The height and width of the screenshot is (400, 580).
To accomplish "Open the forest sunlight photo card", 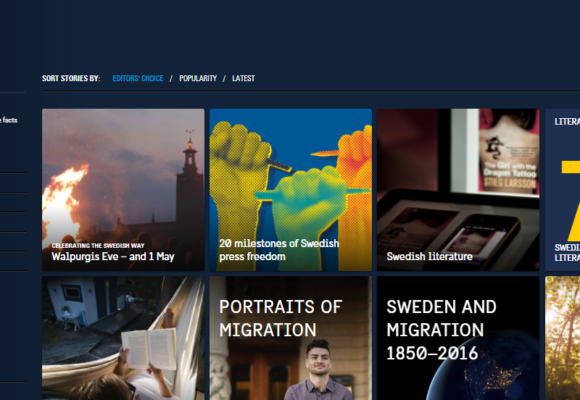I will pyautogui.click(x=563, y=338).
